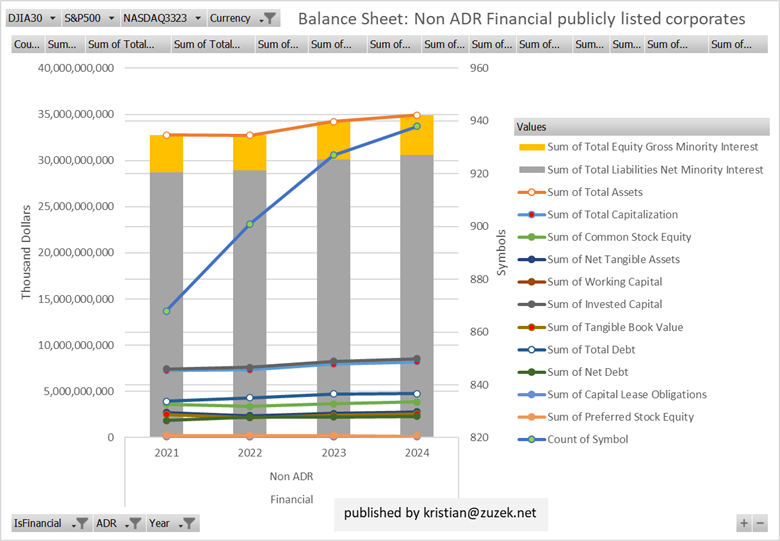This screenshot has height=541, width=780.
Task: Click the published by kristian@zuzek.net text
Action: (440, 512)
